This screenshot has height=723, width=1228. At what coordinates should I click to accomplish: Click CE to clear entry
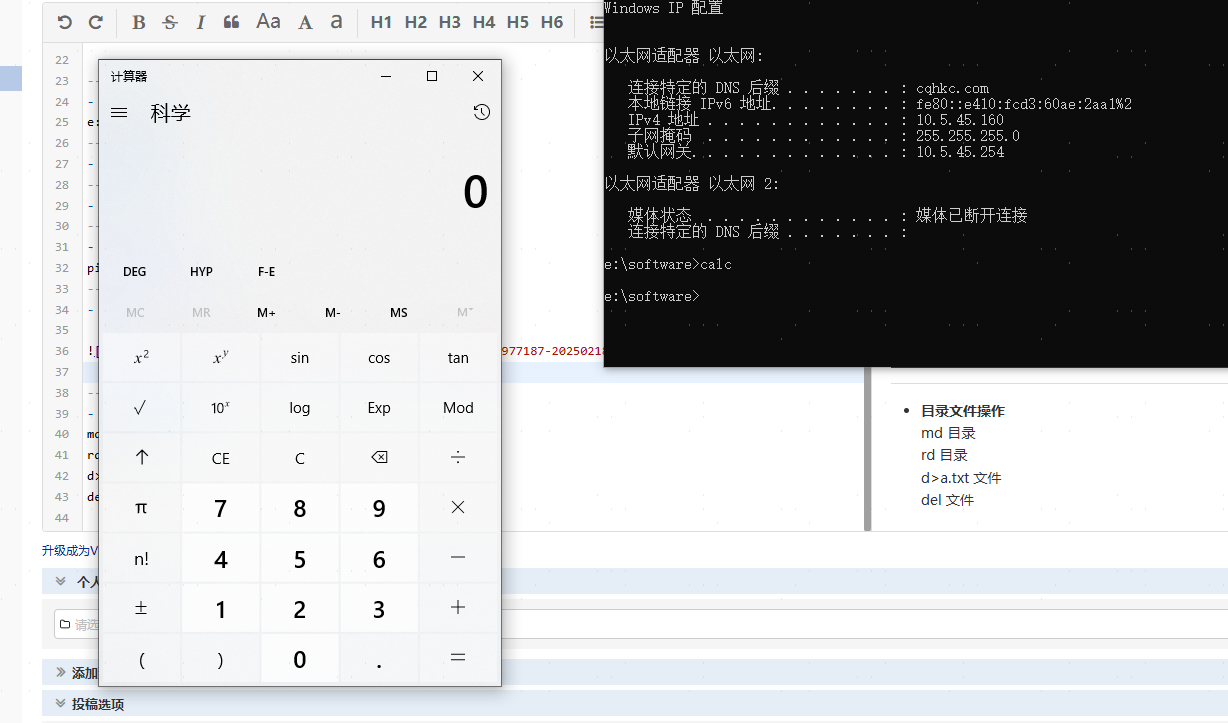[x=221, y=458]
